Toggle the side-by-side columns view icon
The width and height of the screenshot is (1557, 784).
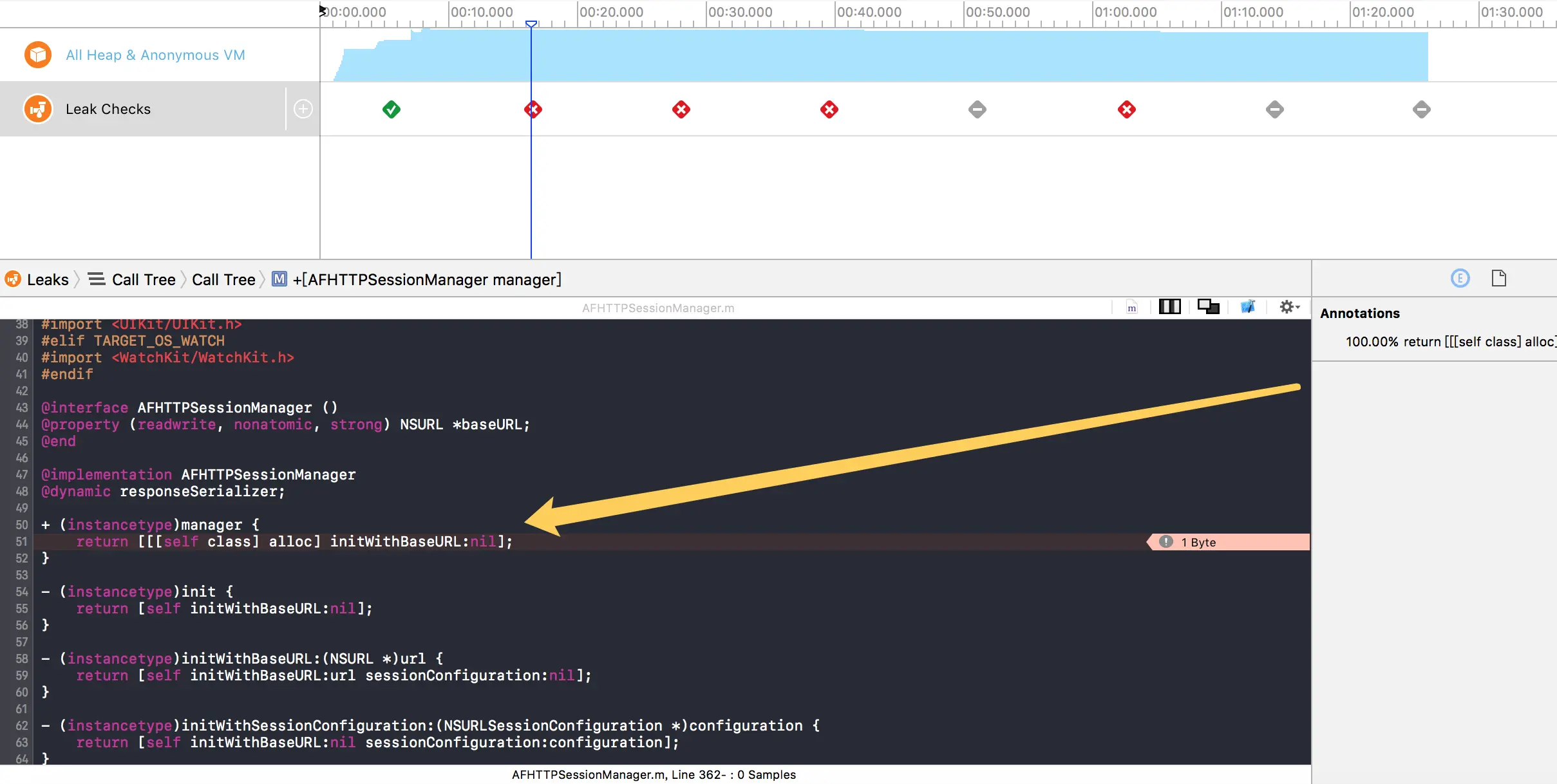click(x=1169, y=307)
